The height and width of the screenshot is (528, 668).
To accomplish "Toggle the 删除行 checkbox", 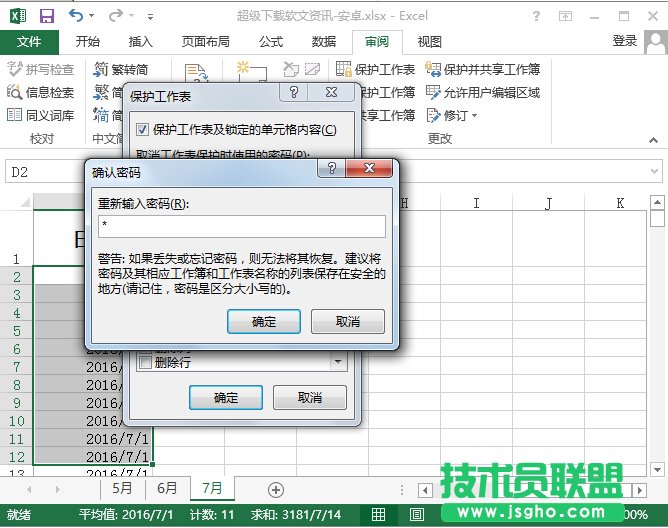I will pyautogui.click(x=145, y=363).
